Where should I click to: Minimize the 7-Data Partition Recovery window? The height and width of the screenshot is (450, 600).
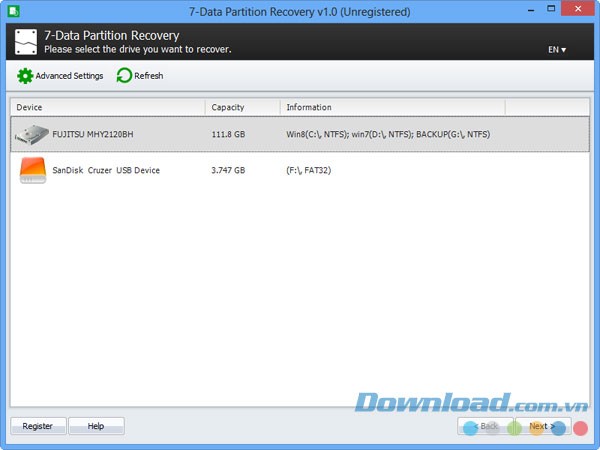point(531,10)
